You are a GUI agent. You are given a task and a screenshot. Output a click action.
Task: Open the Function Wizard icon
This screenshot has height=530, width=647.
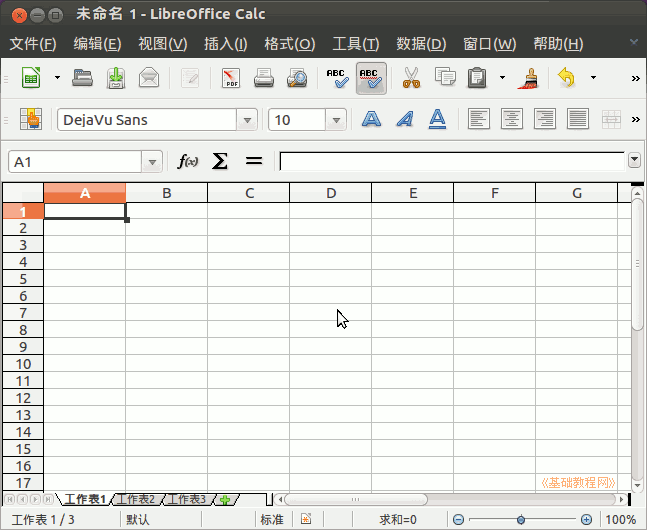pos(187,161)
